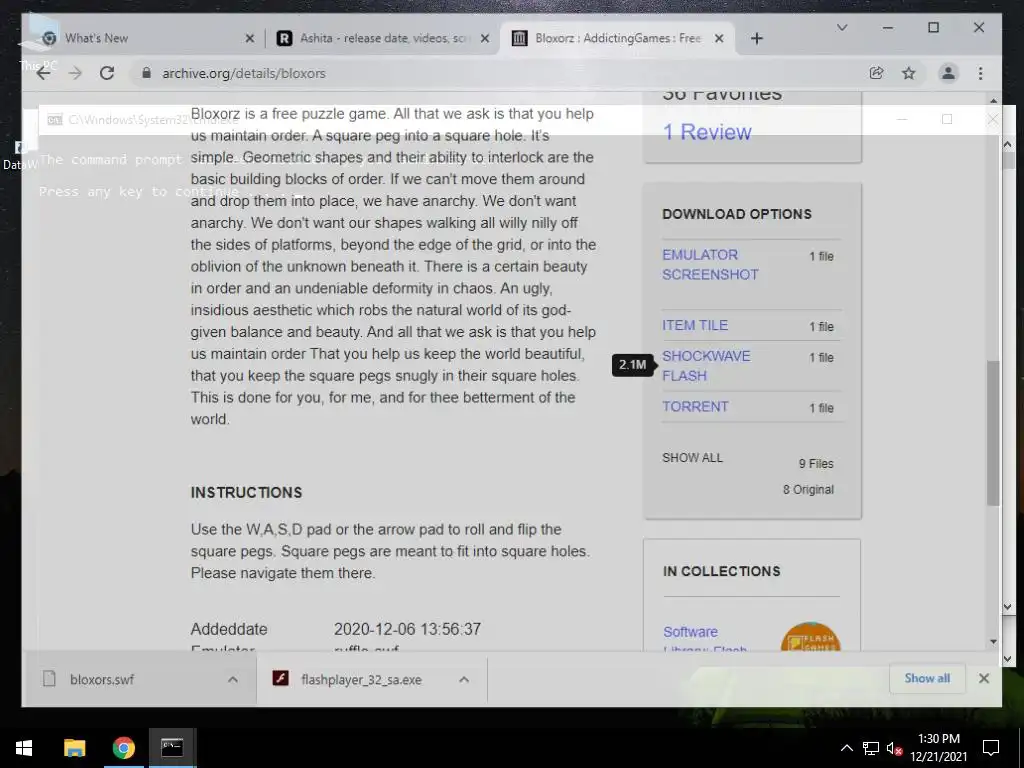Image resolution: width=1024 pixels, height=768 pixels.
Task: Close the What's New tab
Action: (249, 39)
